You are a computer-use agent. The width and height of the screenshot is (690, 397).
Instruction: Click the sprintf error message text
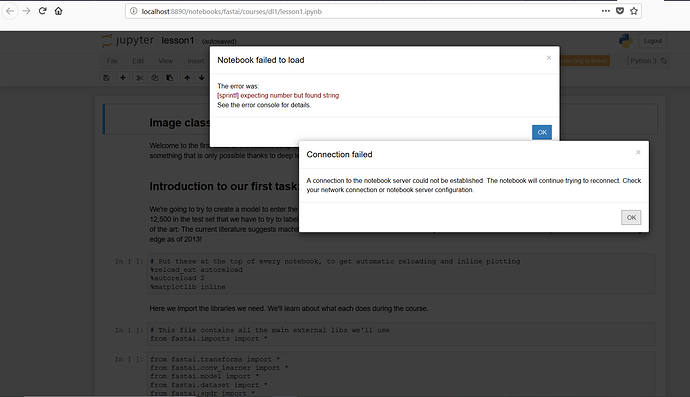tap(278, 96)
